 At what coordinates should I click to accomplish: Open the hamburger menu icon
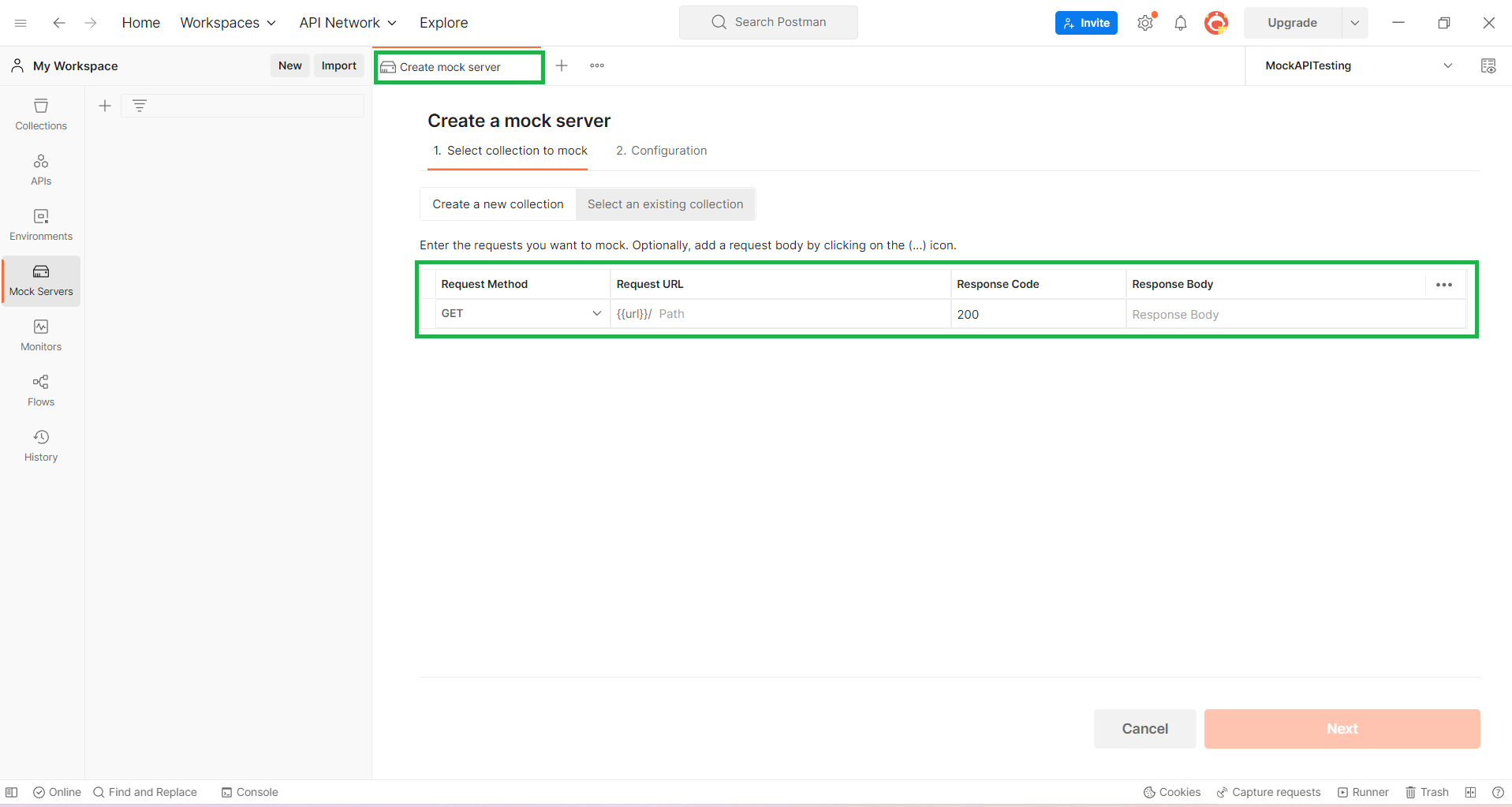pos(21,23)
